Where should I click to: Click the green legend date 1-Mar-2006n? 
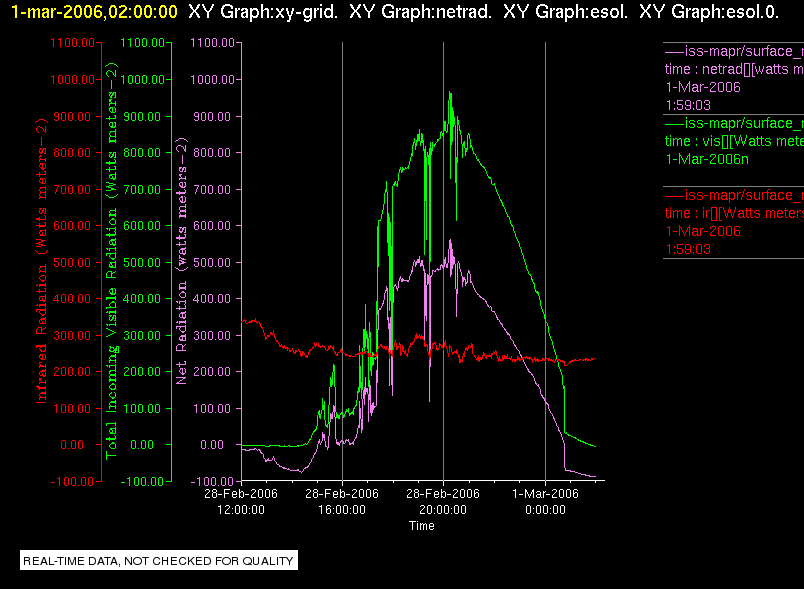pos(707,159)
